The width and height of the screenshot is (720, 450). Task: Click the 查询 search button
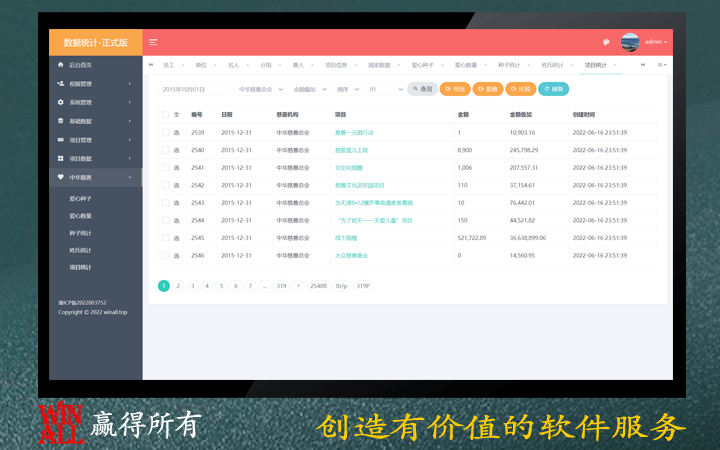[x=422, y=89]
